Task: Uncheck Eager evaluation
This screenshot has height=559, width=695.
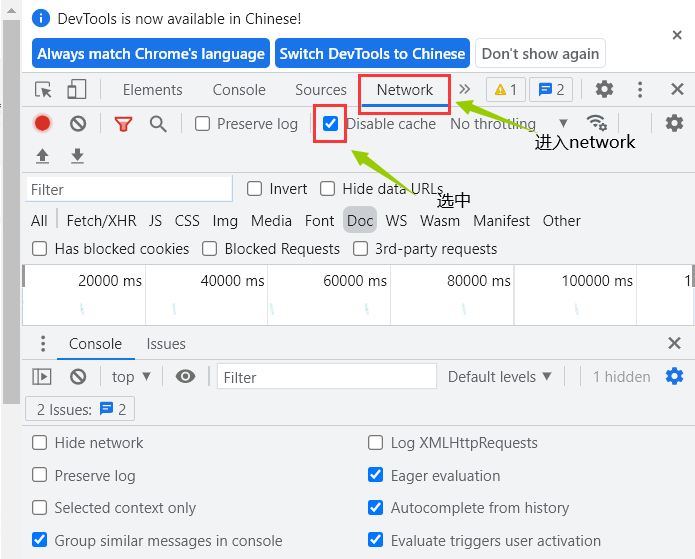Action: click(x=375, y=475)
